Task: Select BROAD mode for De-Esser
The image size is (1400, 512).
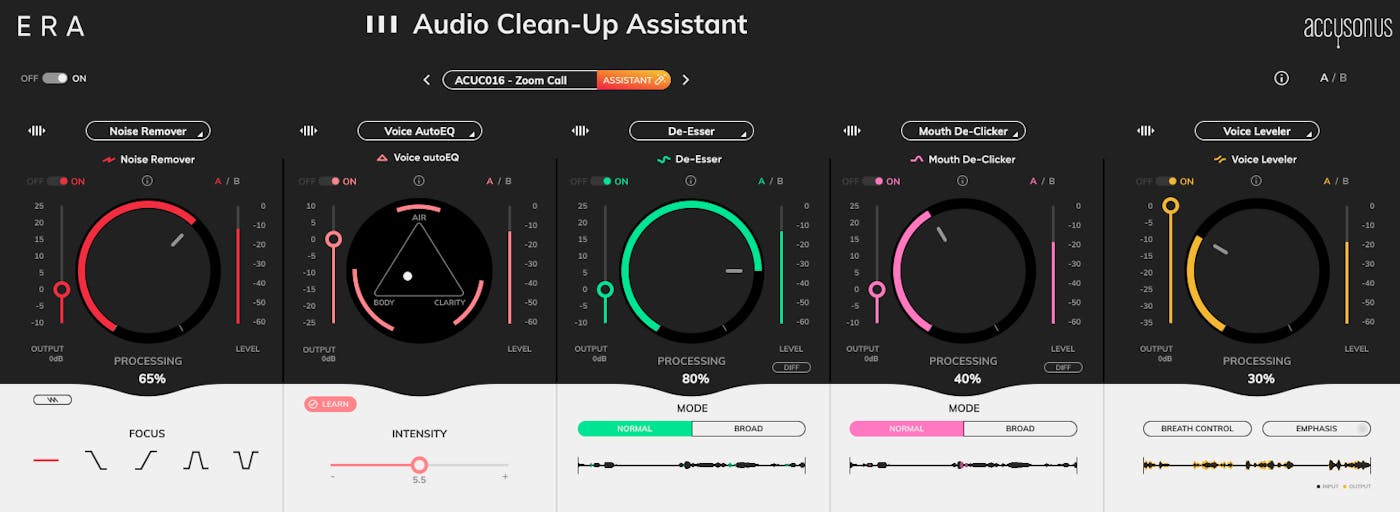Action: tap(748, 429)
